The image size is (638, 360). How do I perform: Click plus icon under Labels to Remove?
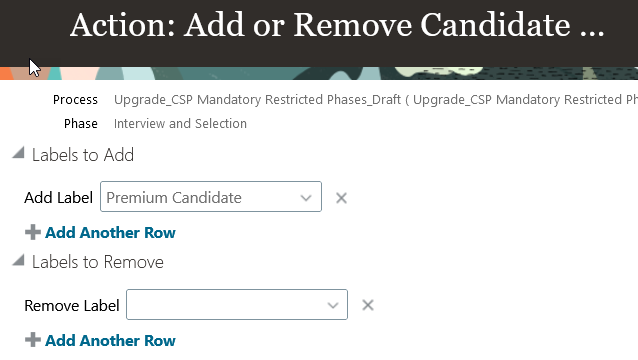coord(33,340)
